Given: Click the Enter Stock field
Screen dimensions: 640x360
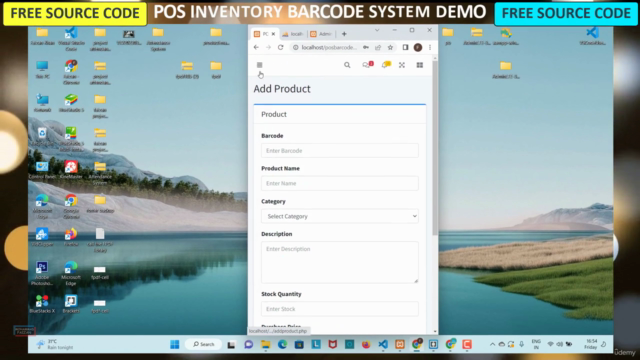Looking at the screenshot, I should (340, 309).
